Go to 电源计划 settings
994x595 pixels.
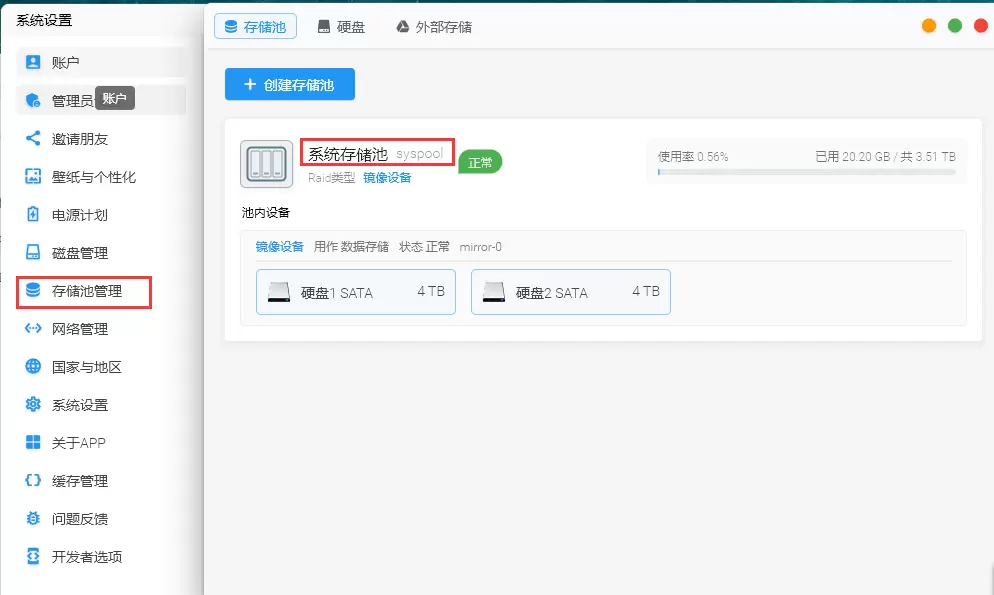[x=101, y=214]
